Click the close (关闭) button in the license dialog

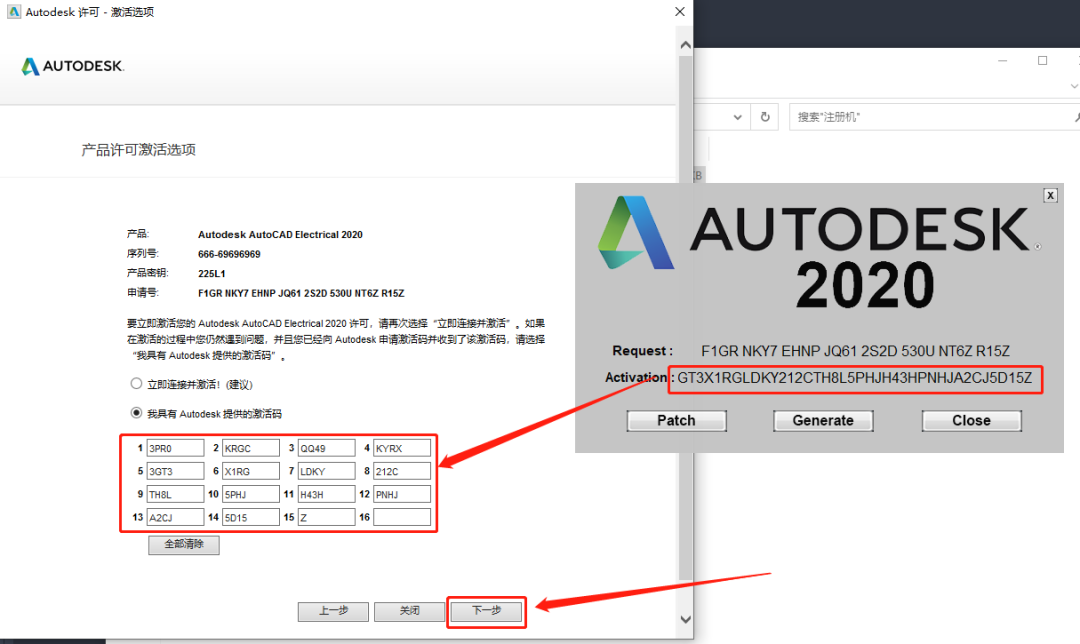[409, 611]
